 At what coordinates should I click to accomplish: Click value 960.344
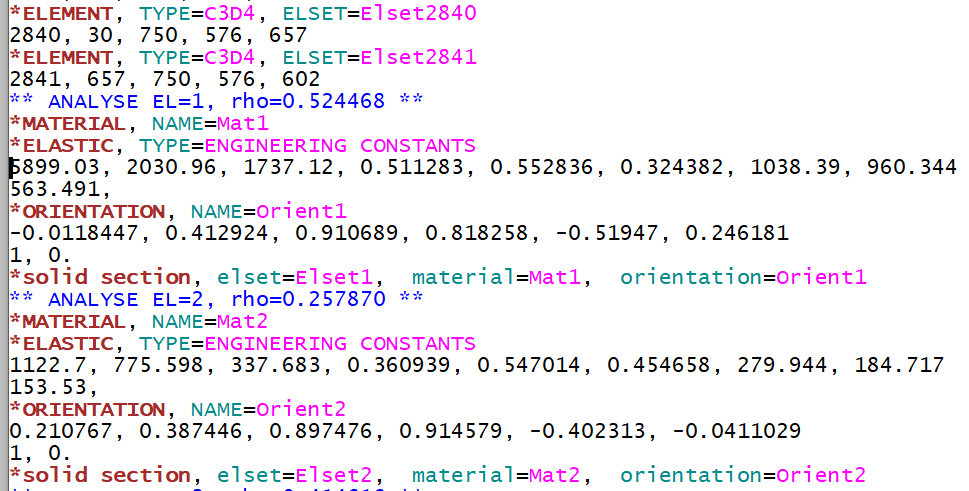(912, 167)
